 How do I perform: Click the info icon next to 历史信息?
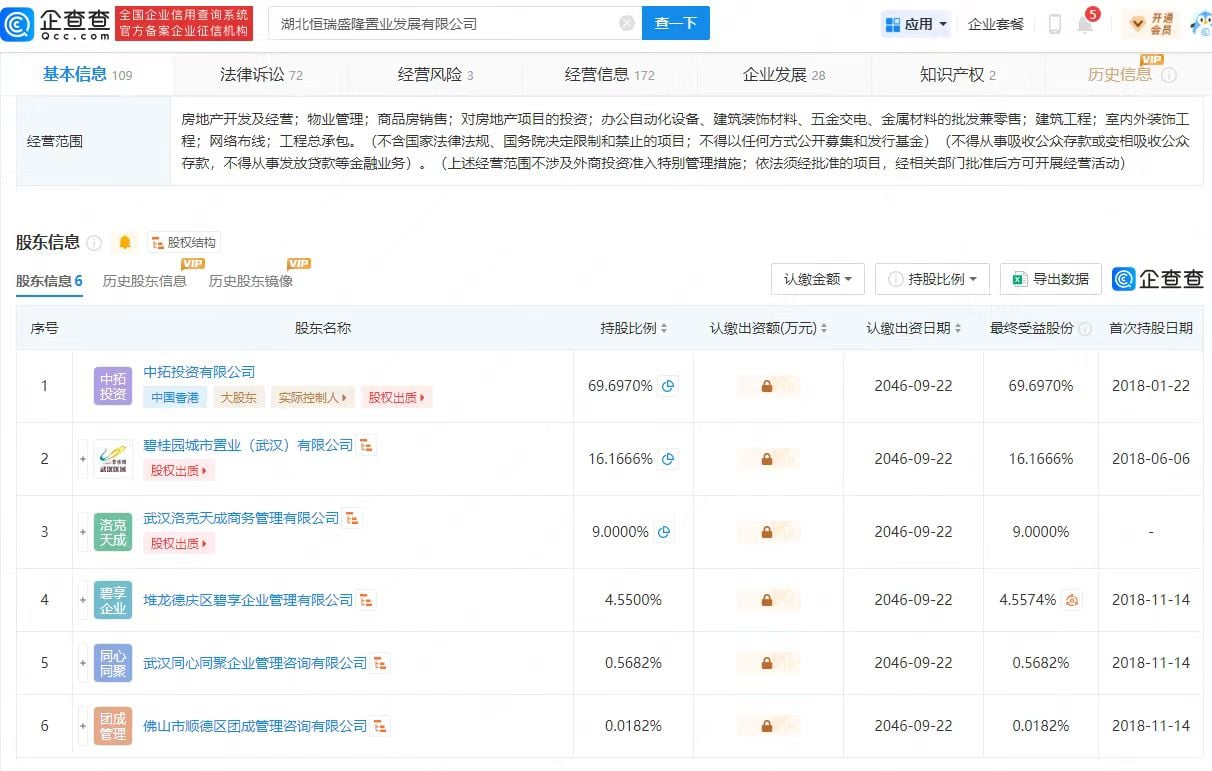[x=1168, y=75]
